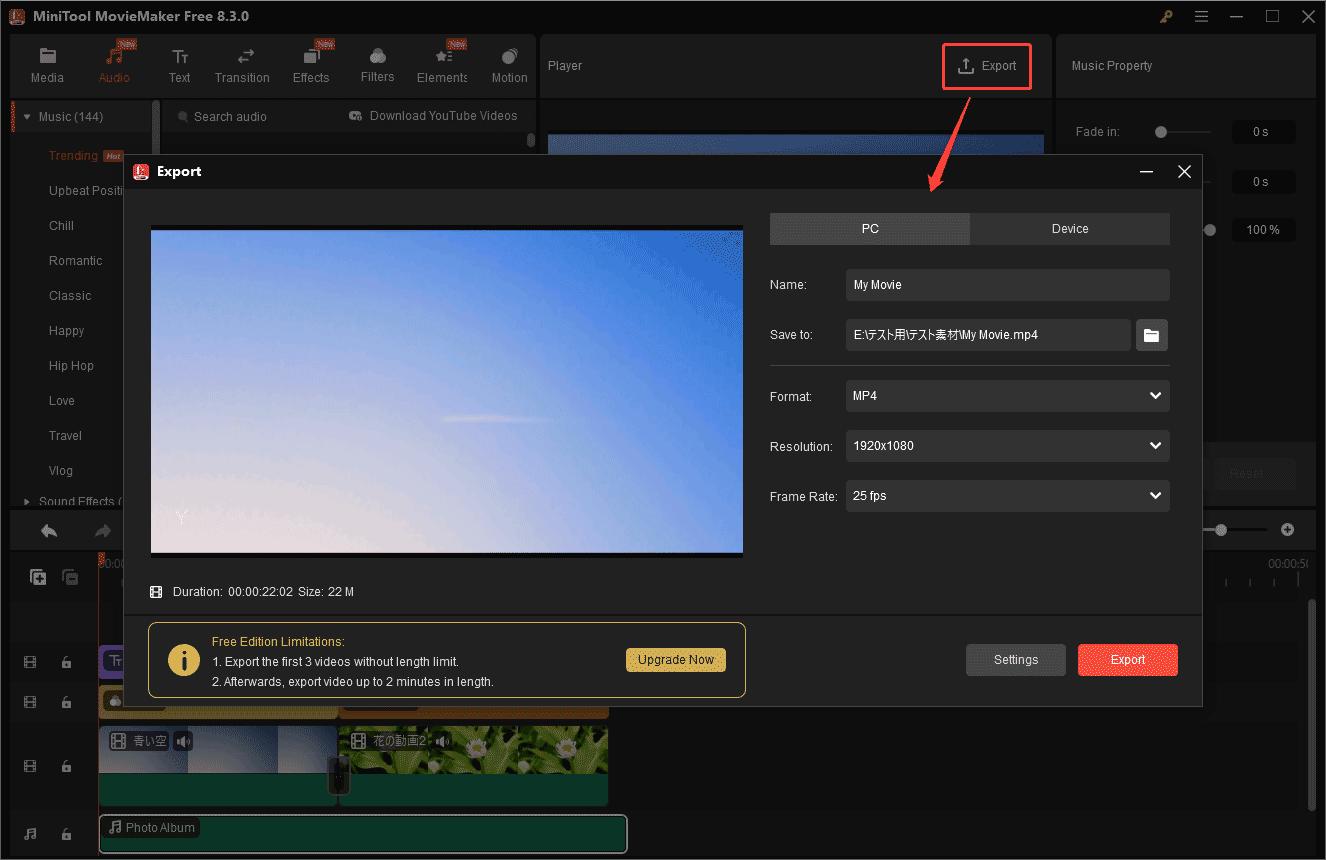The image size is (1326, 860).
Task: Click the redo arrow above the timeline
Action: pyautogui.click(x=102, y=531)
